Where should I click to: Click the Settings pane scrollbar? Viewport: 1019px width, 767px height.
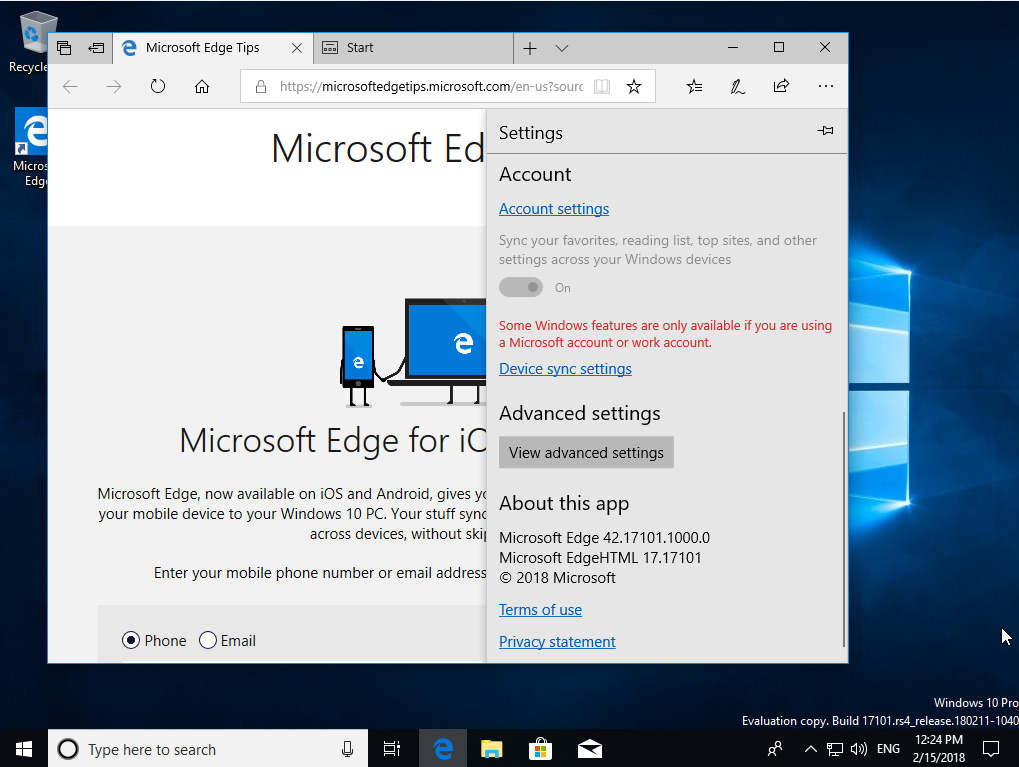point(844,528)
